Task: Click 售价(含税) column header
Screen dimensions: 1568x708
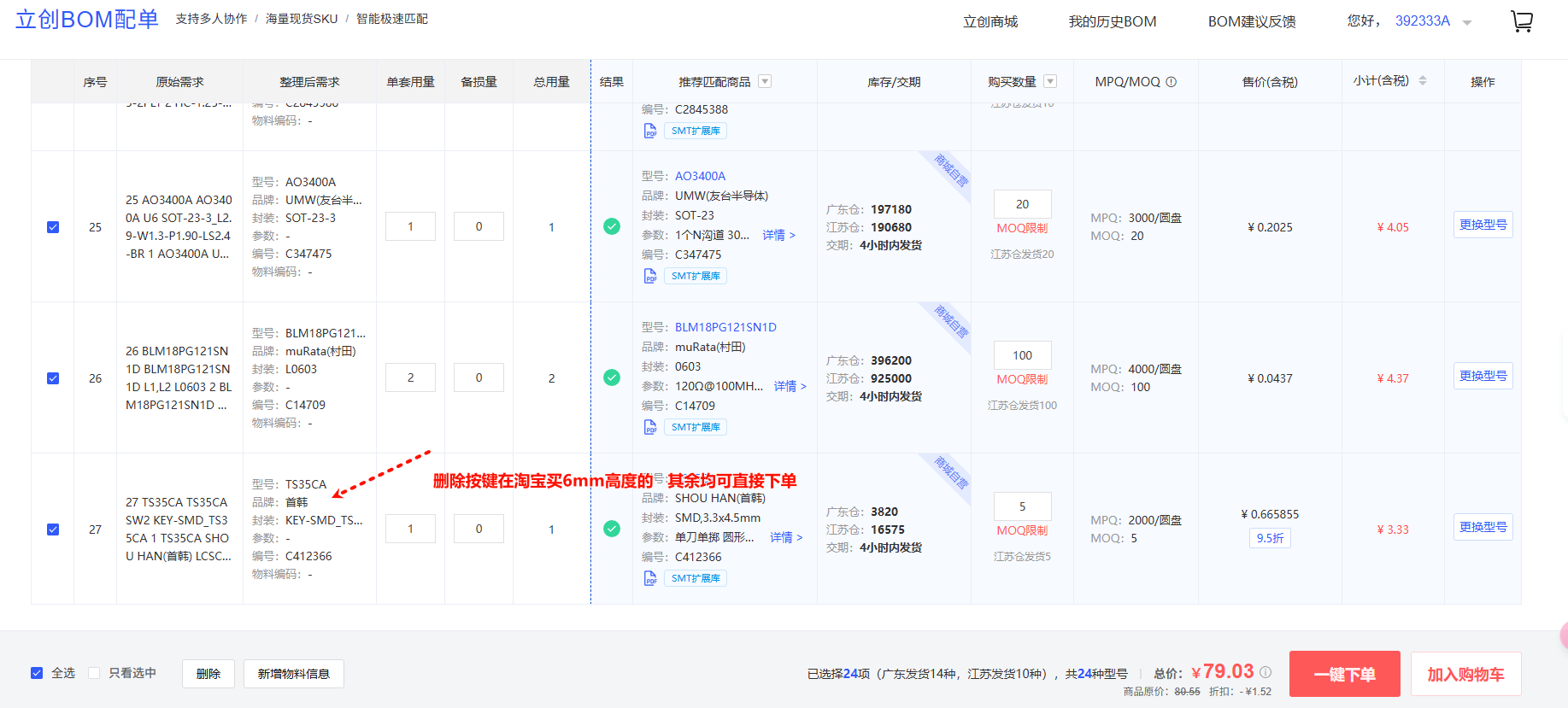Action: (x=1270, y=82)
